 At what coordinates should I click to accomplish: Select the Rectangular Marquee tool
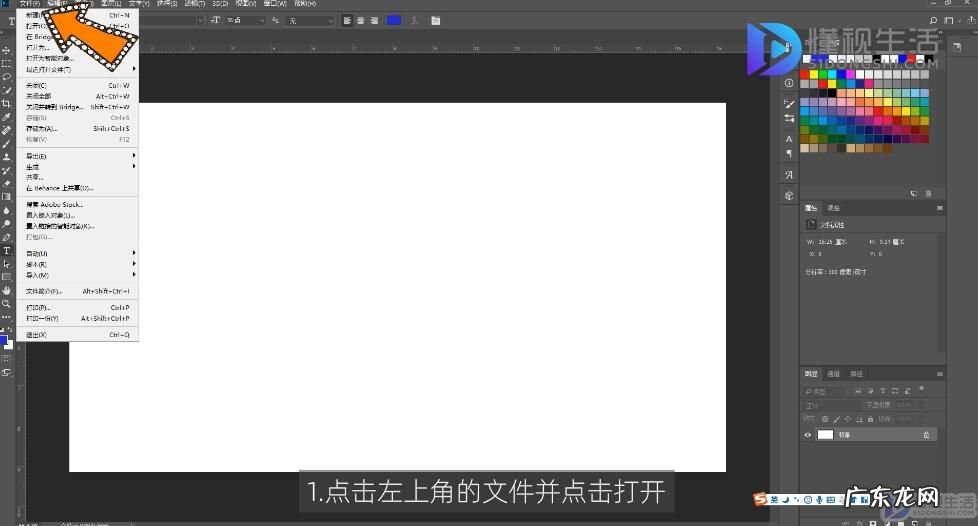point(6,64)
